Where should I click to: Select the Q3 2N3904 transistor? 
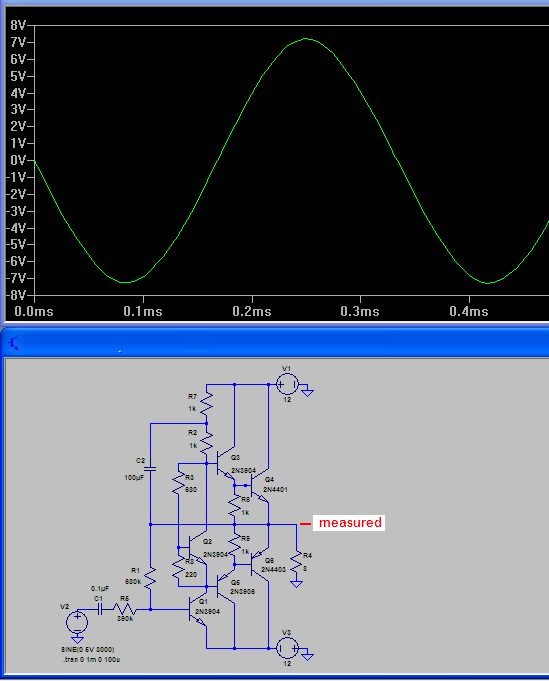tap(225, 465)
